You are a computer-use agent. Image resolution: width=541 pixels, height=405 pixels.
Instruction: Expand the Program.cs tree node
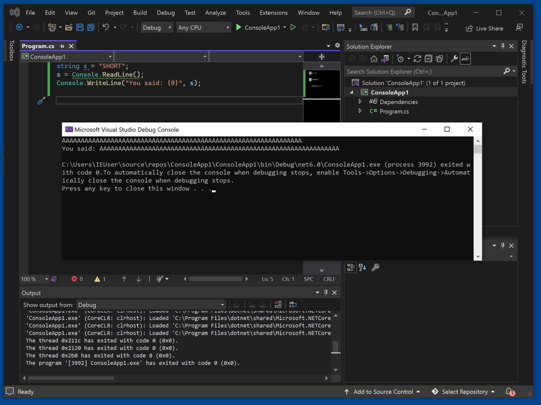[x=360, y=111]
